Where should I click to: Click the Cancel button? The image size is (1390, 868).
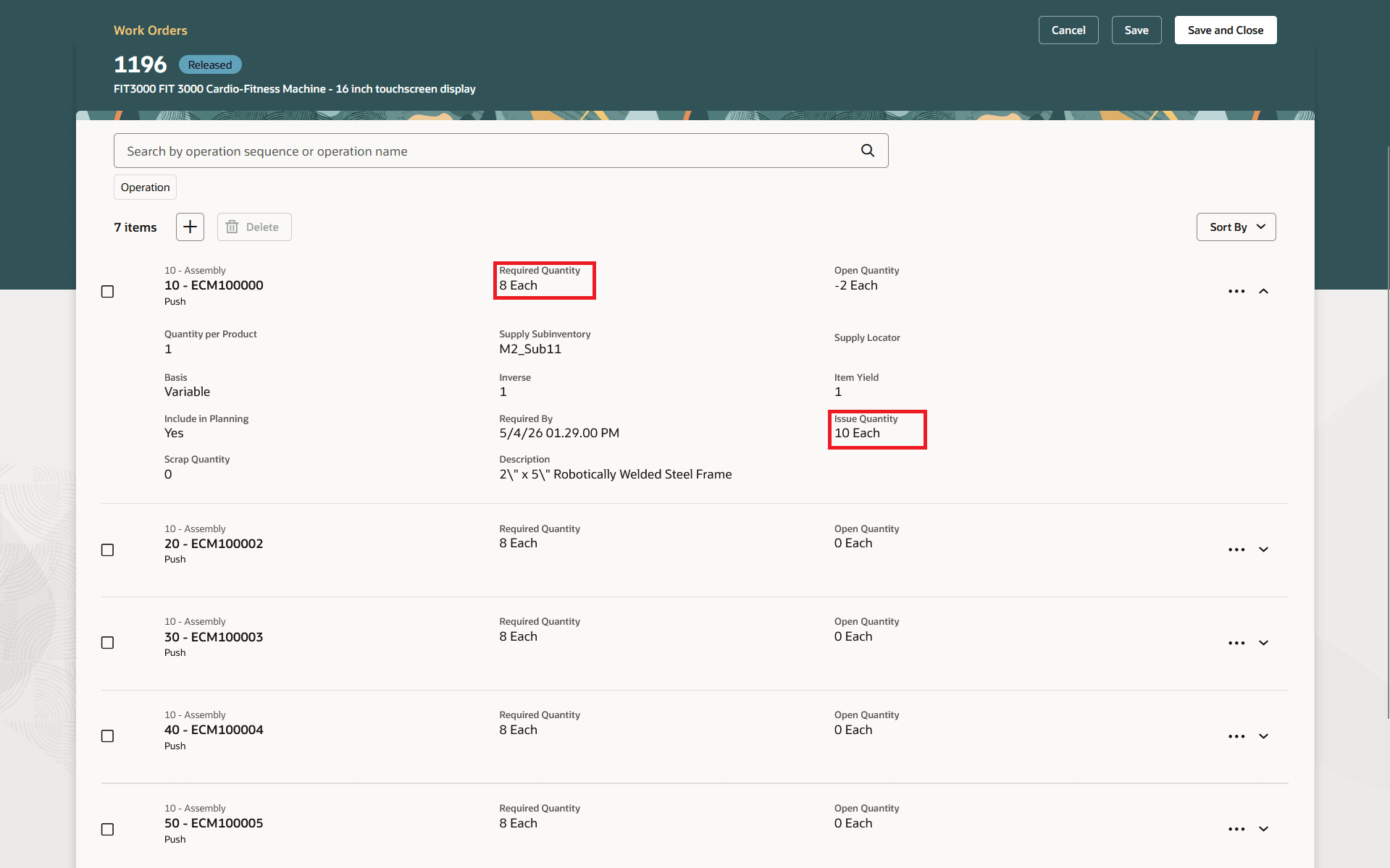tap(1068, 30)
